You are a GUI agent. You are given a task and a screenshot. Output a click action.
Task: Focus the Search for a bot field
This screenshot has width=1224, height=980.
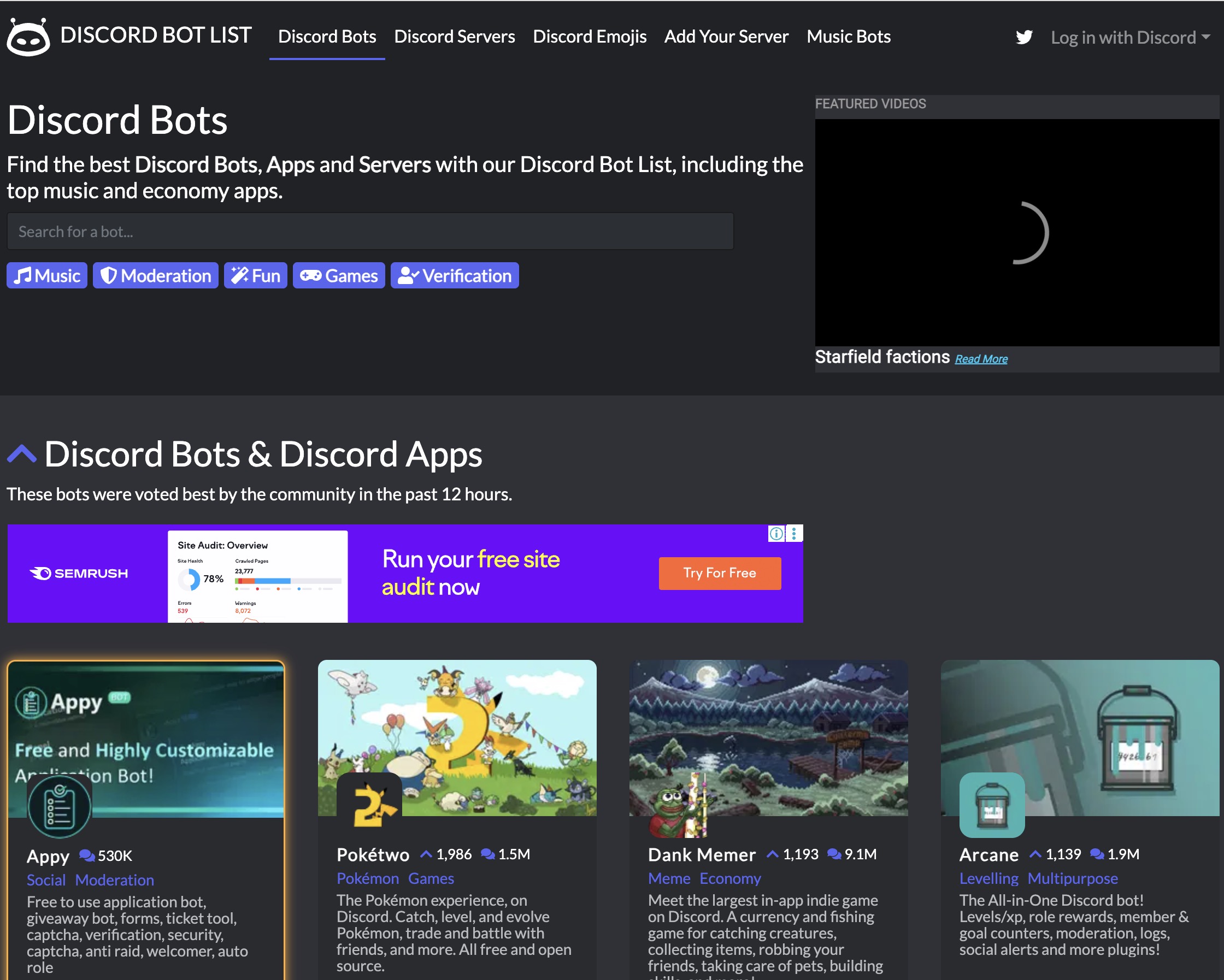[369, 232]
